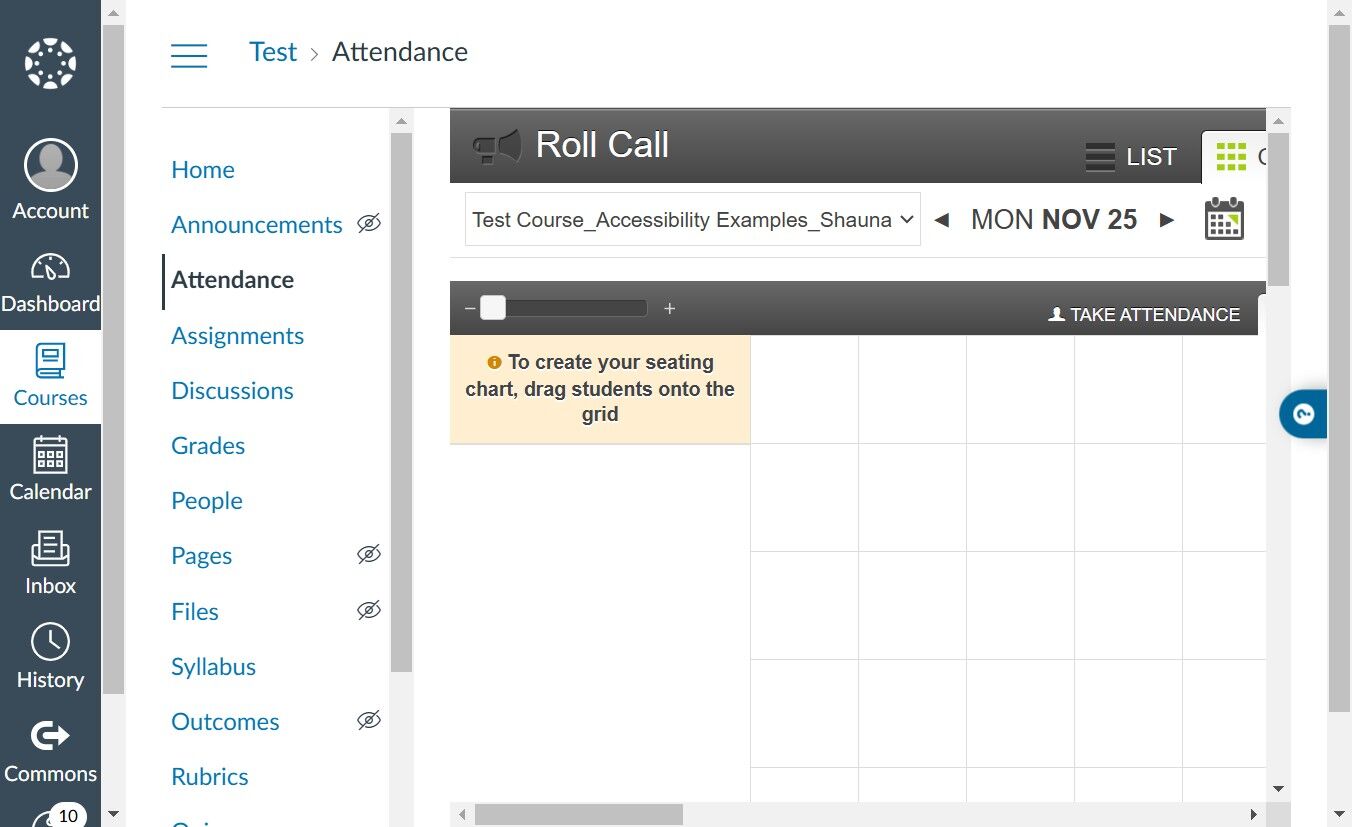
Task: Open the History clock icon
Action: click(x=50, y=642)
